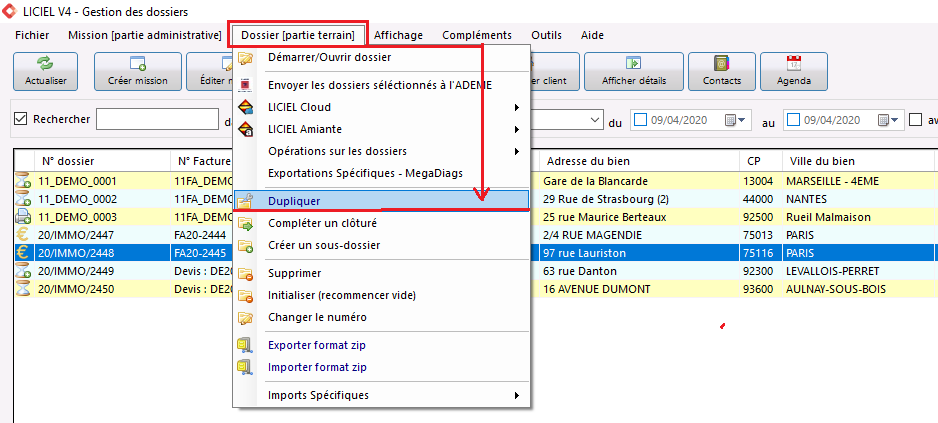The height and width of the screenshot is (423, 938).
Task: Toggle the checkbox after the end date
Action: pyautogui.click(x=915, y=120)
